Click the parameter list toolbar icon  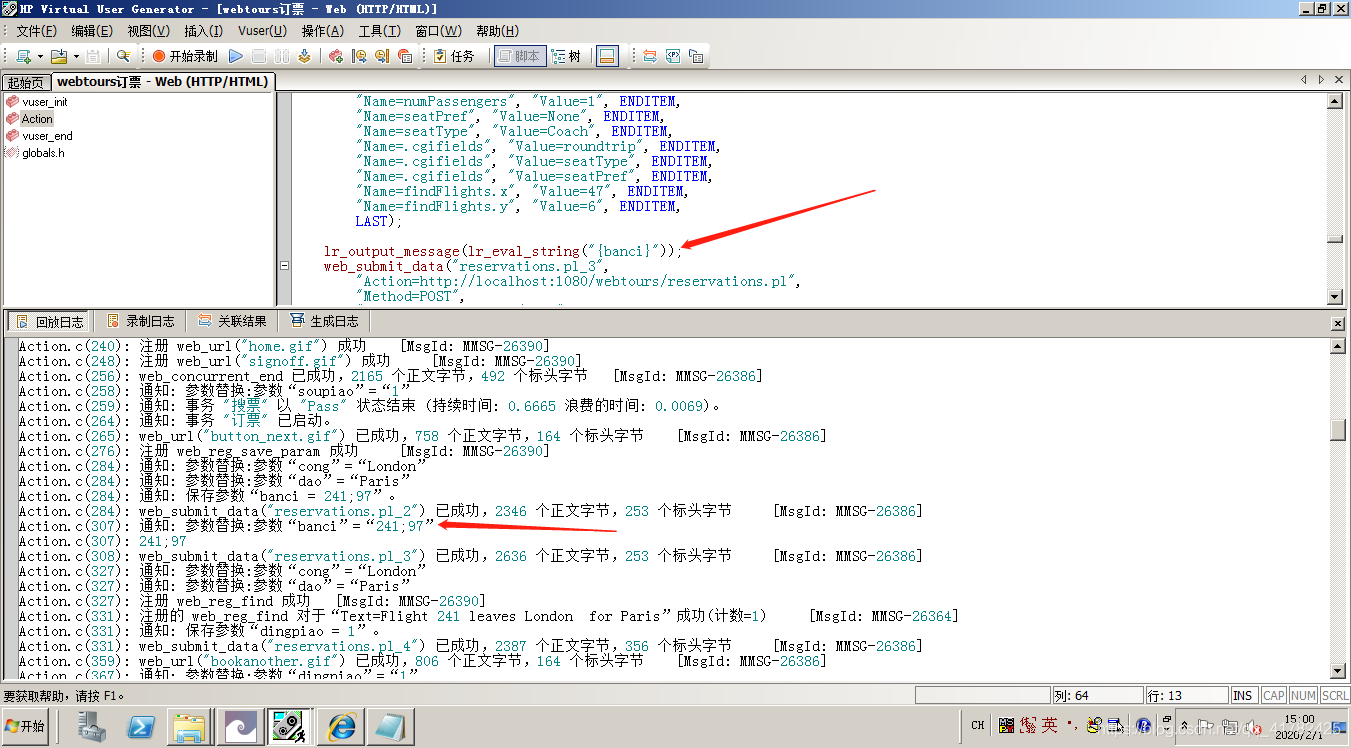tap(673, 56)
